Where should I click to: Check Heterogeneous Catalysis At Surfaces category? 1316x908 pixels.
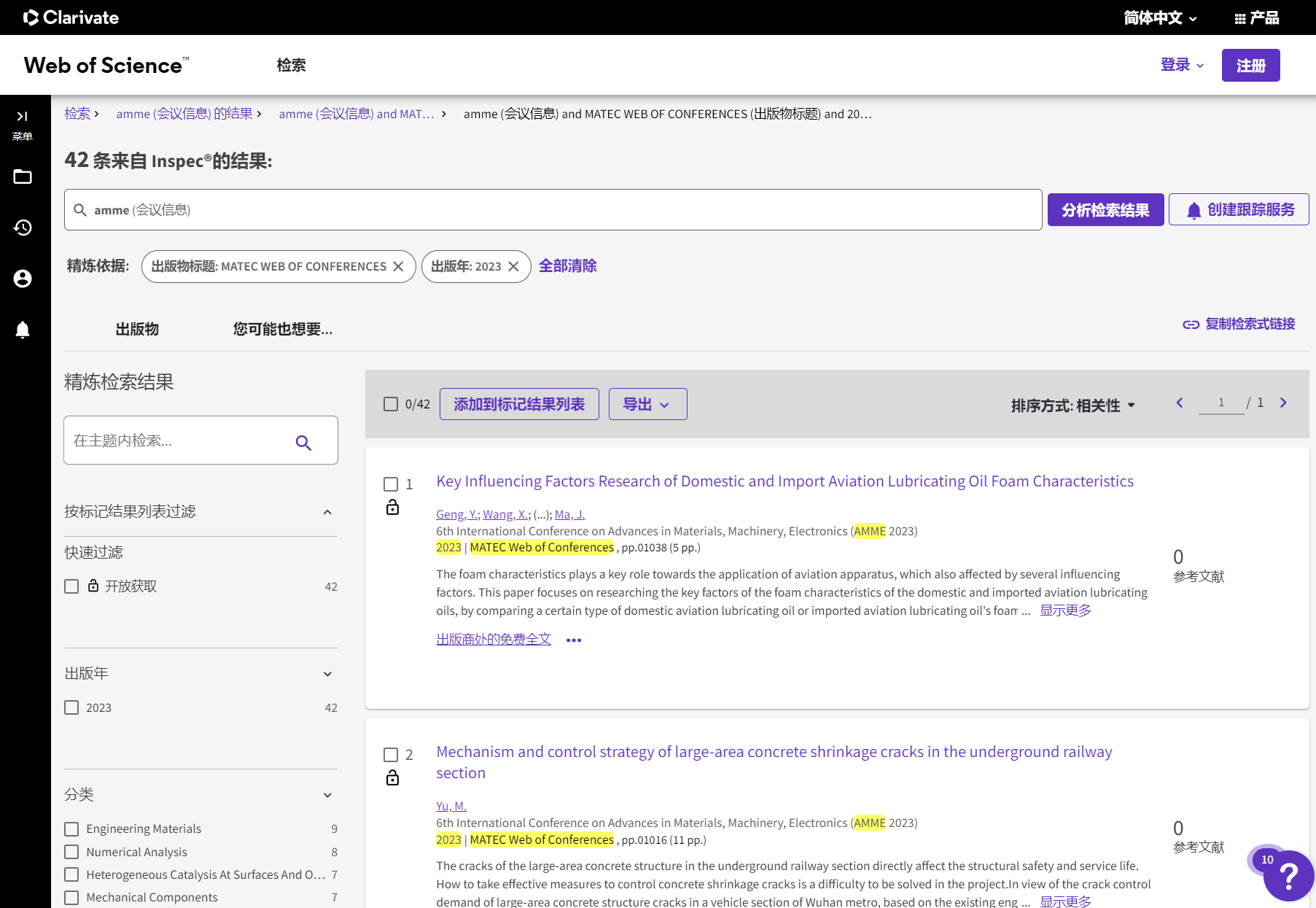(x=71, y=874)
